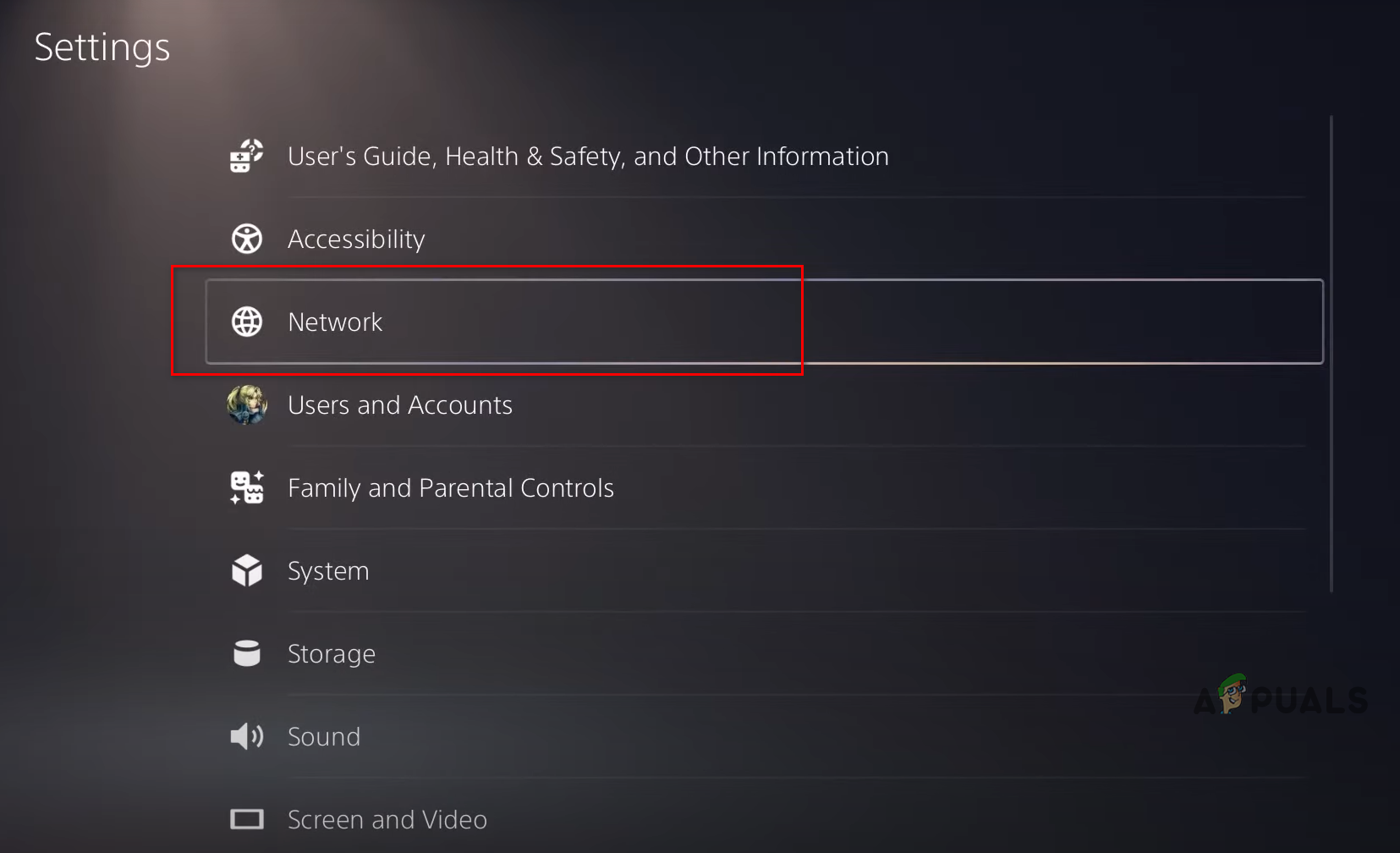Viewport: 1400px width, 853px height.
Task: Click the Network globe icon
Action: (247, 322)
